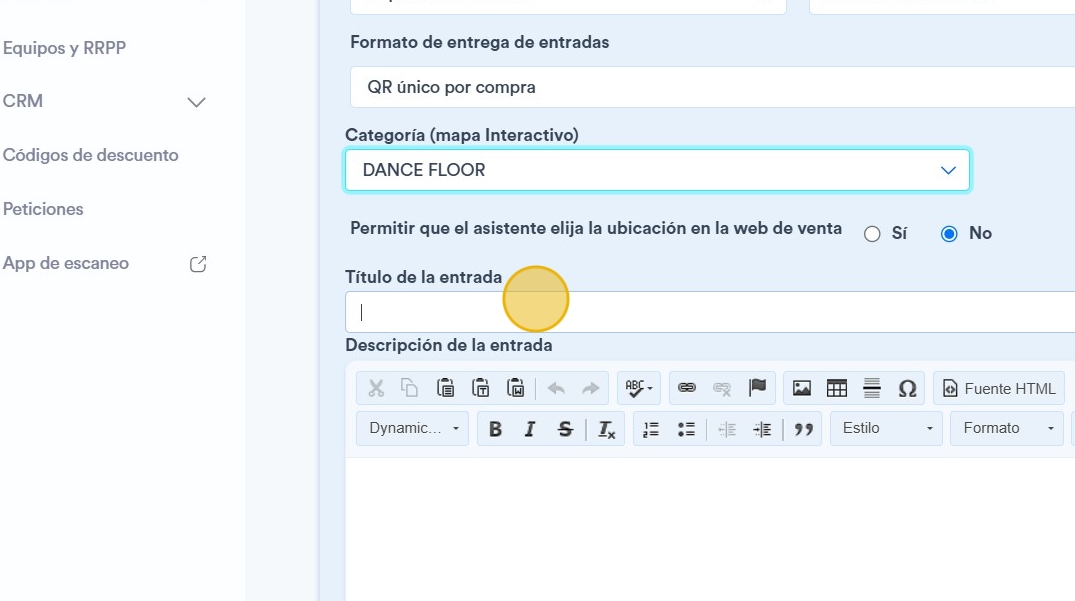Toggle Strikethrough text icon
The image size is (1075, 601).
565,429
